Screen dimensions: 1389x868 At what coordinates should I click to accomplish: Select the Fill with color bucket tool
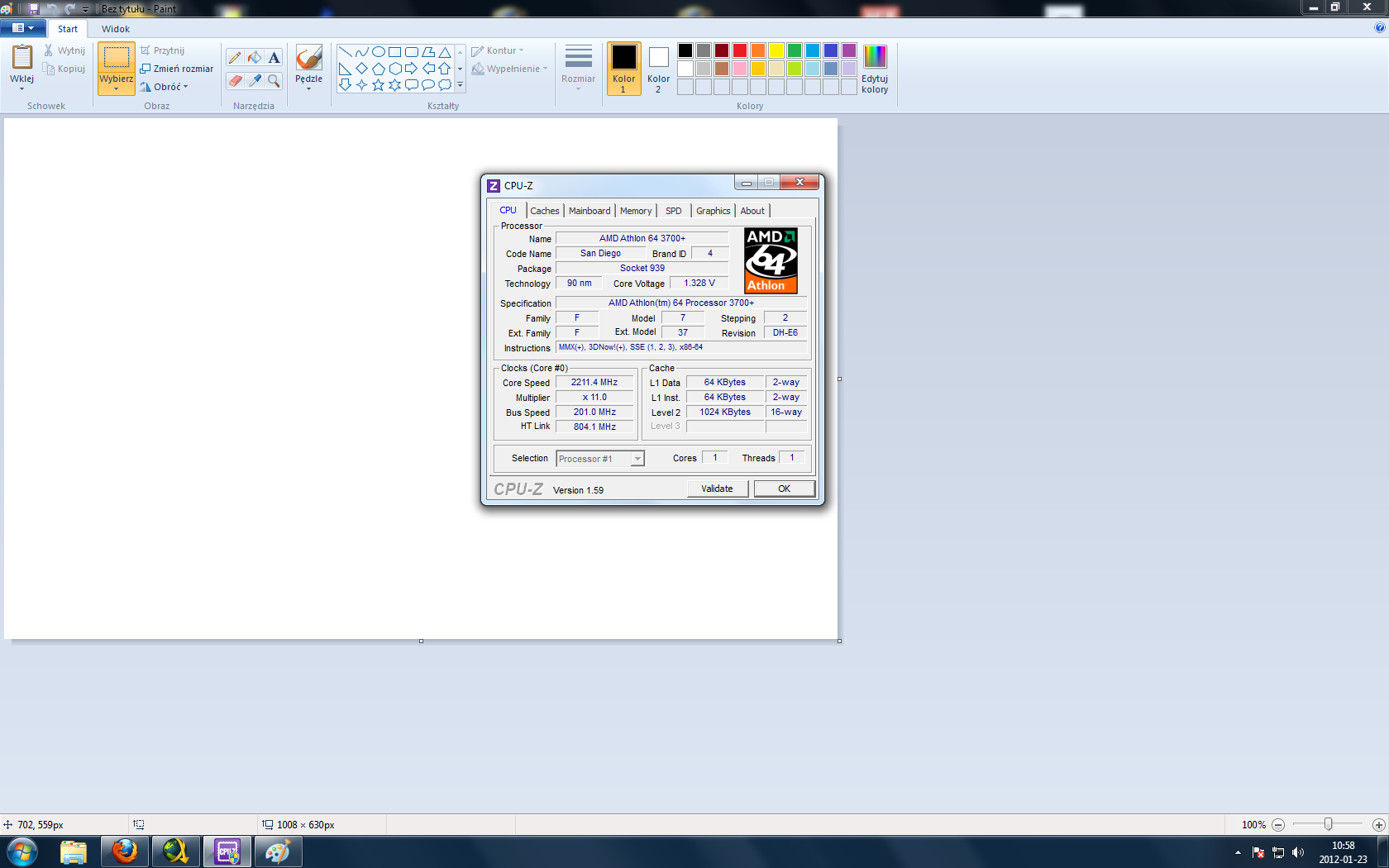(255, 57)
